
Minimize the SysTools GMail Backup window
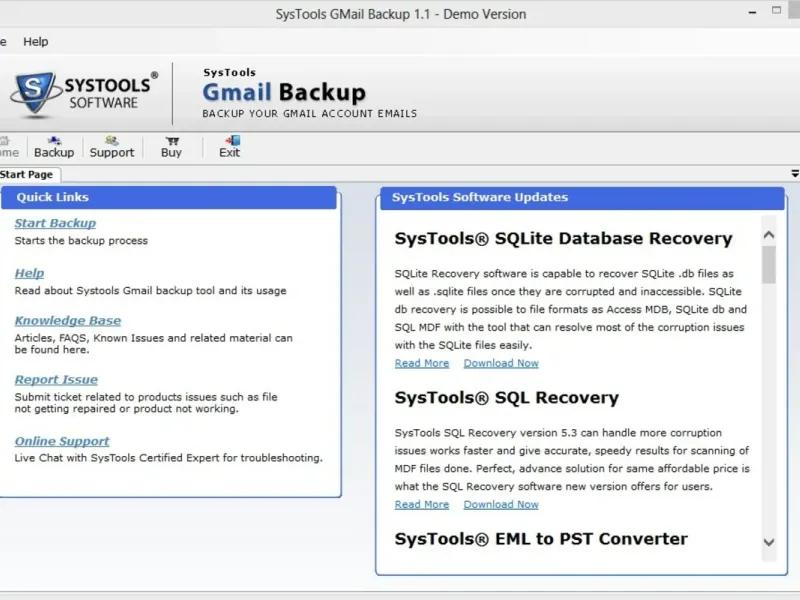[753, 12]
